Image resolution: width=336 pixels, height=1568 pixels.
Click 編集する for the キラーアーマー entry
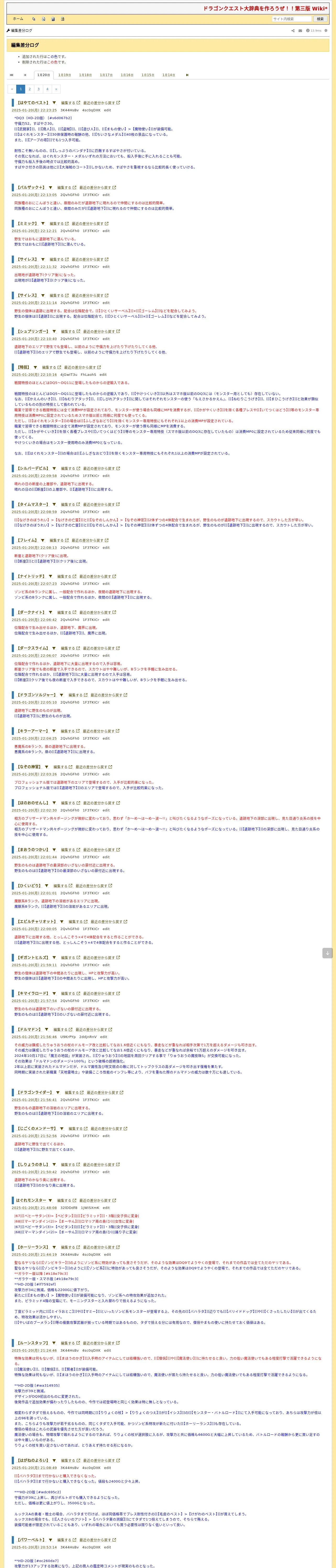[70, 731]
